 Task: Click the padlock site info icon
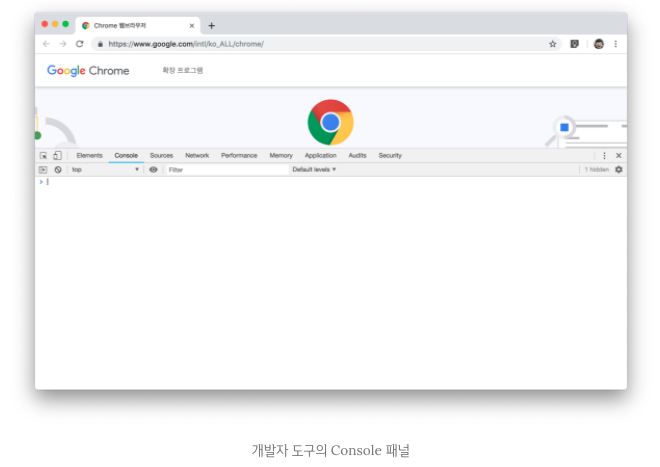tap(100, 44)
